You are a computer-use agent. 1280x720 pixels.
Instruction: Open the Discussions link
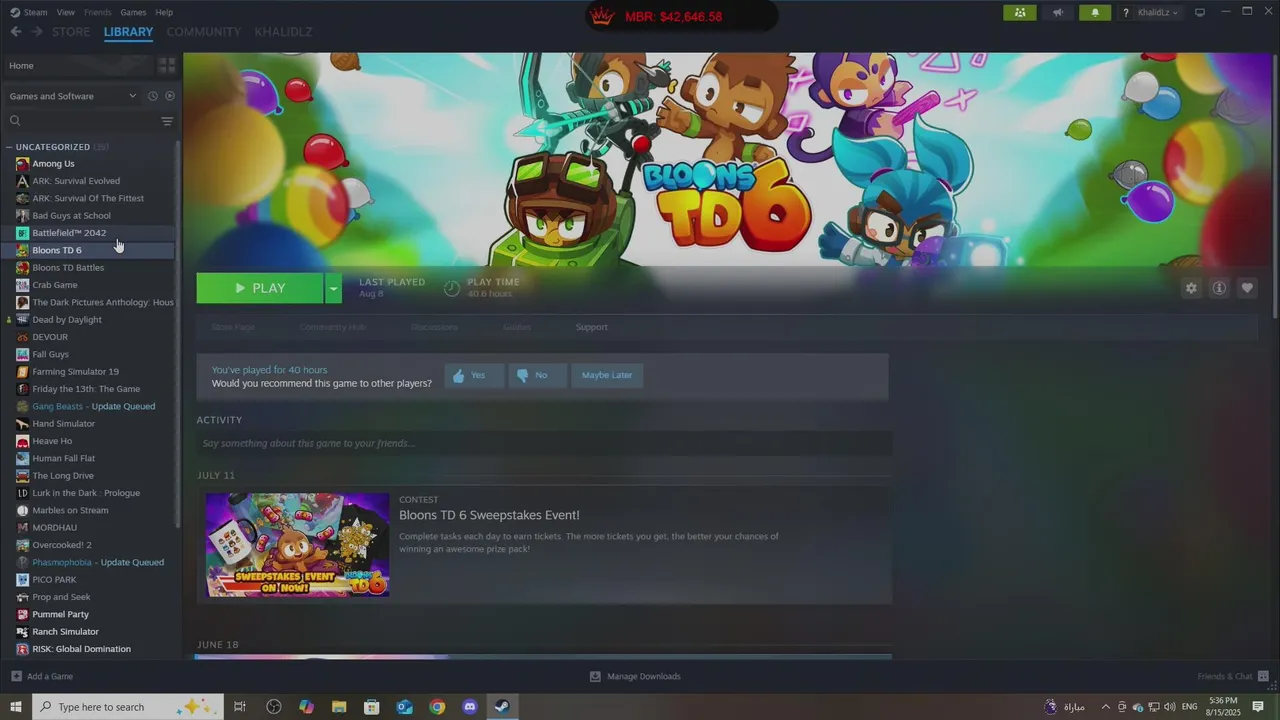pos(435,327)
